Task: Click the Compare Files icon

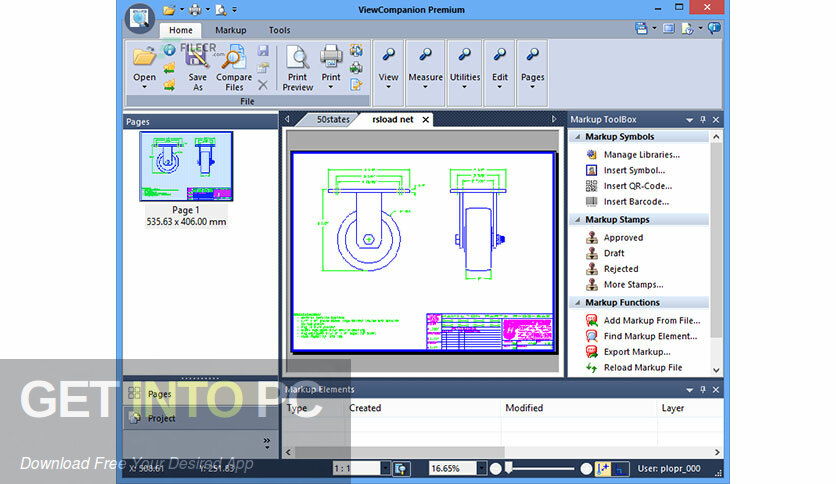Action: pyautogui.click(x=234, y=56)
